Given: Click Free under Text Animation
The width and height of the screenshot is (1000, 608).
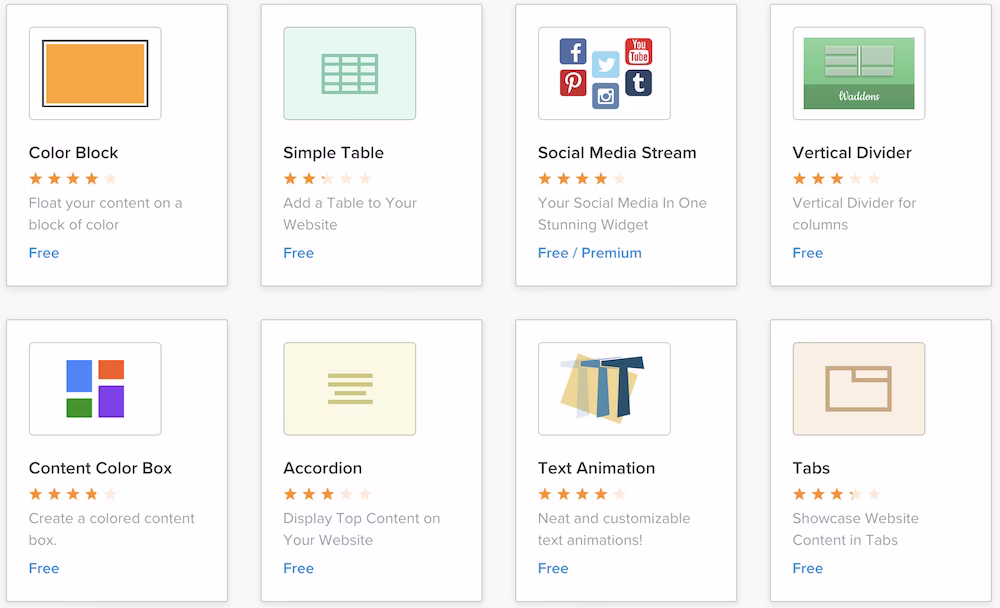Looking at the screenshot, I should (x=553, y=568).
